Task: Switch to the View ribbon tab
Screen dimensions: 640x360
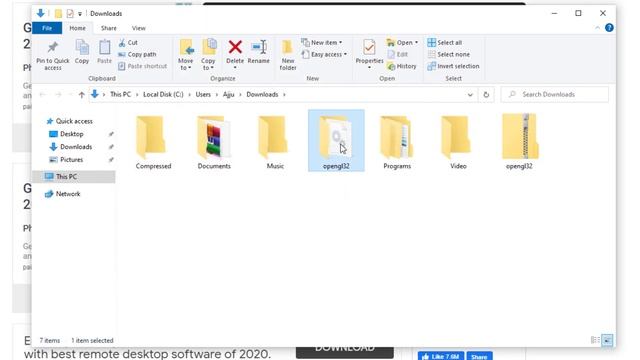Action: 139,28
